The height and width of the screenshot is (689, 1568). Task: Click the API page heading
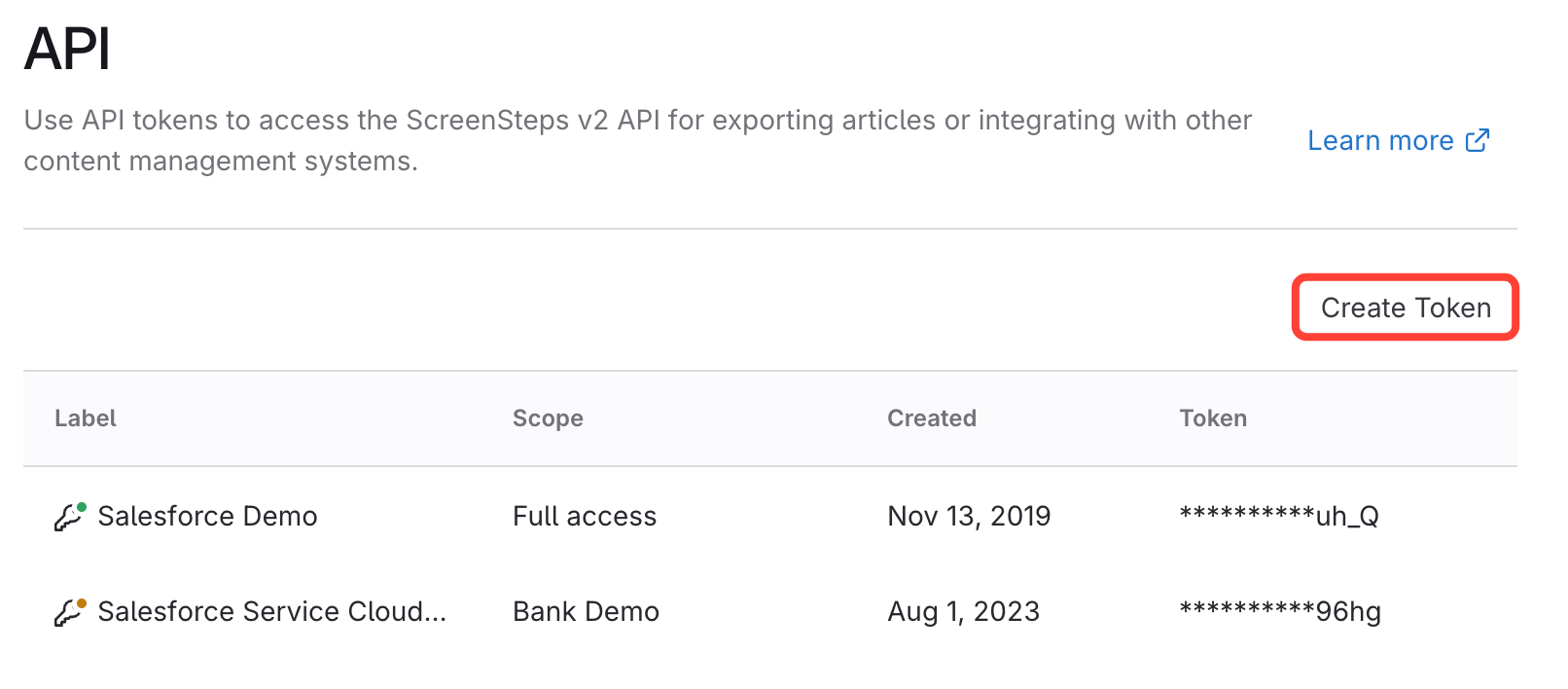(x=67, y=49)
